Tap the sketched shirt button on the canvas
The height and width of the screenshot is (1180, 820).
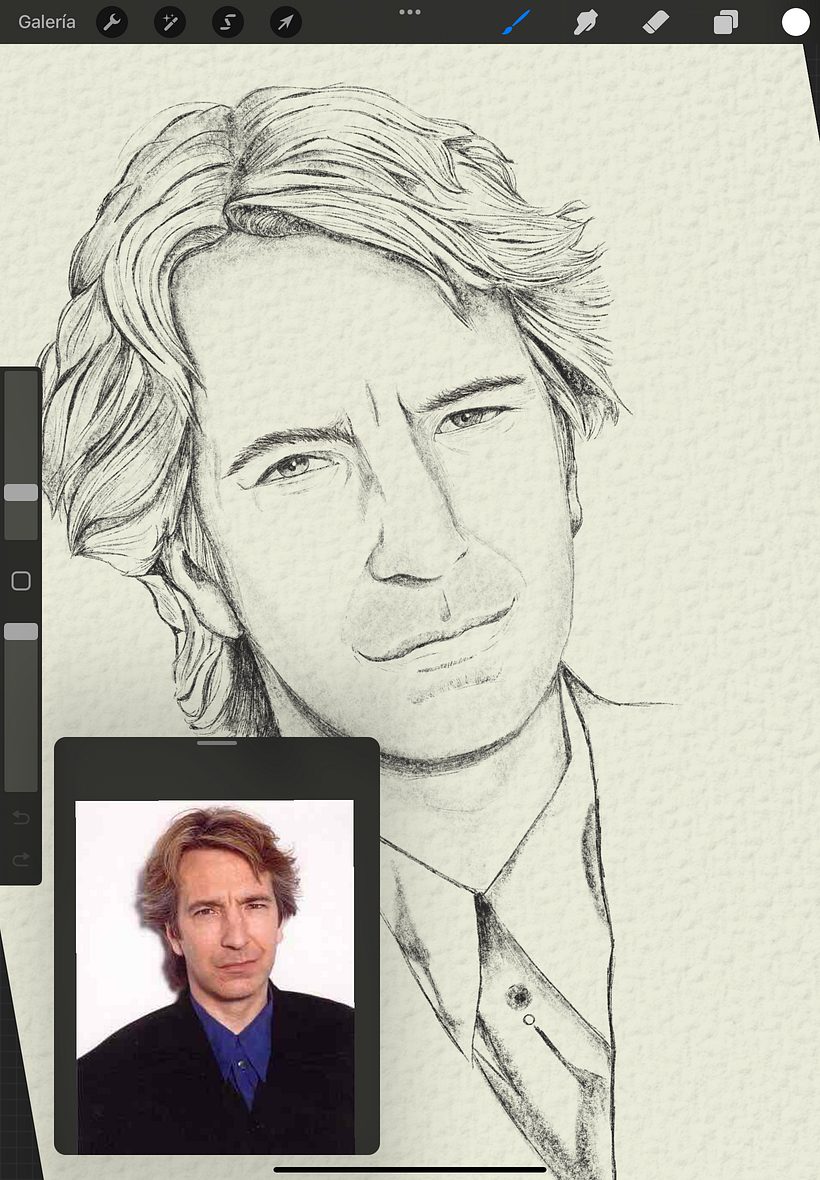pyautogui.click(x=518, y=994)
